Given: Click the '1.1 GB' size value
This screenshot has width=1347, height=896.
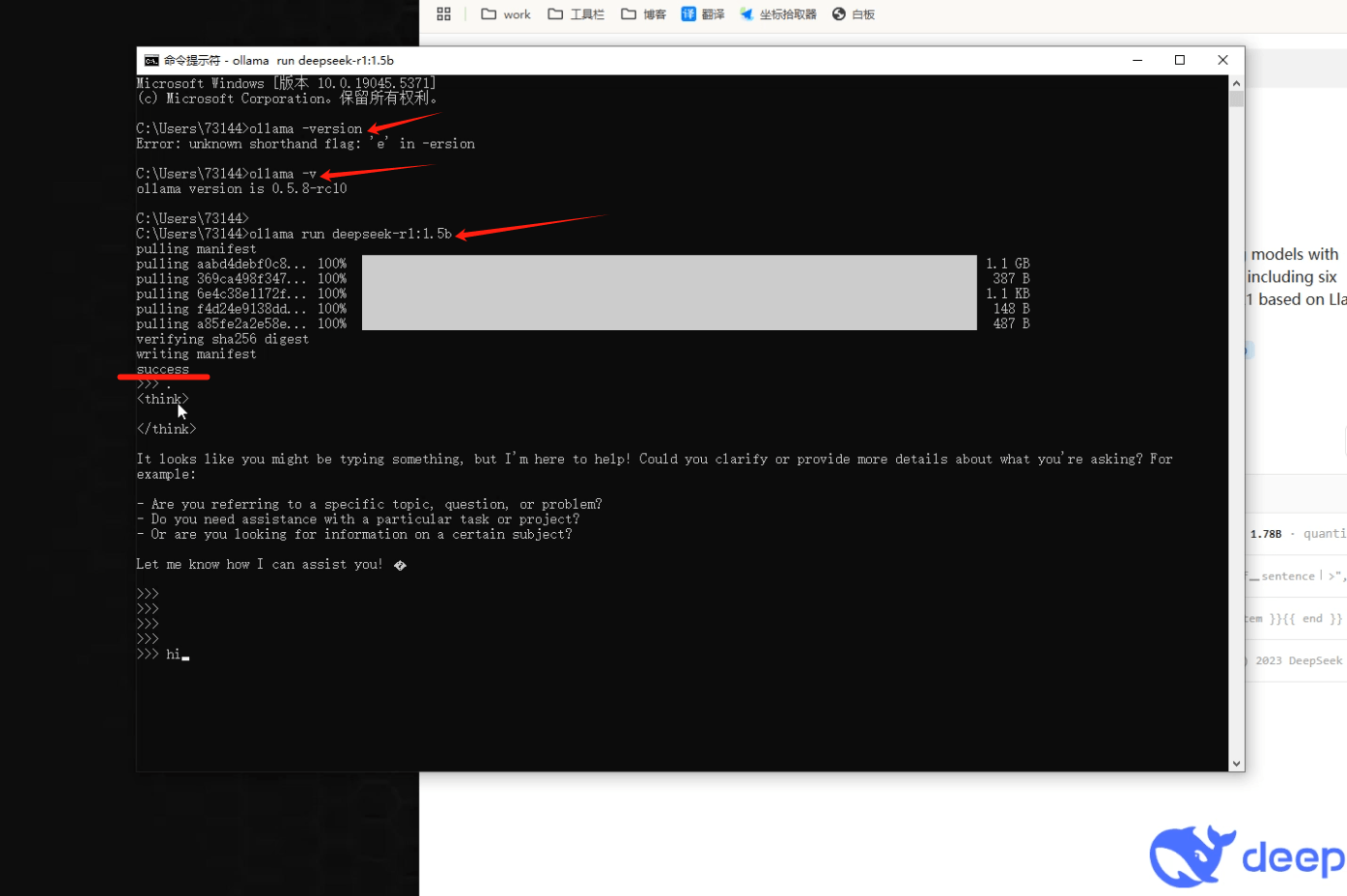Looking at the screenshot, I should tap(1008, 264).
